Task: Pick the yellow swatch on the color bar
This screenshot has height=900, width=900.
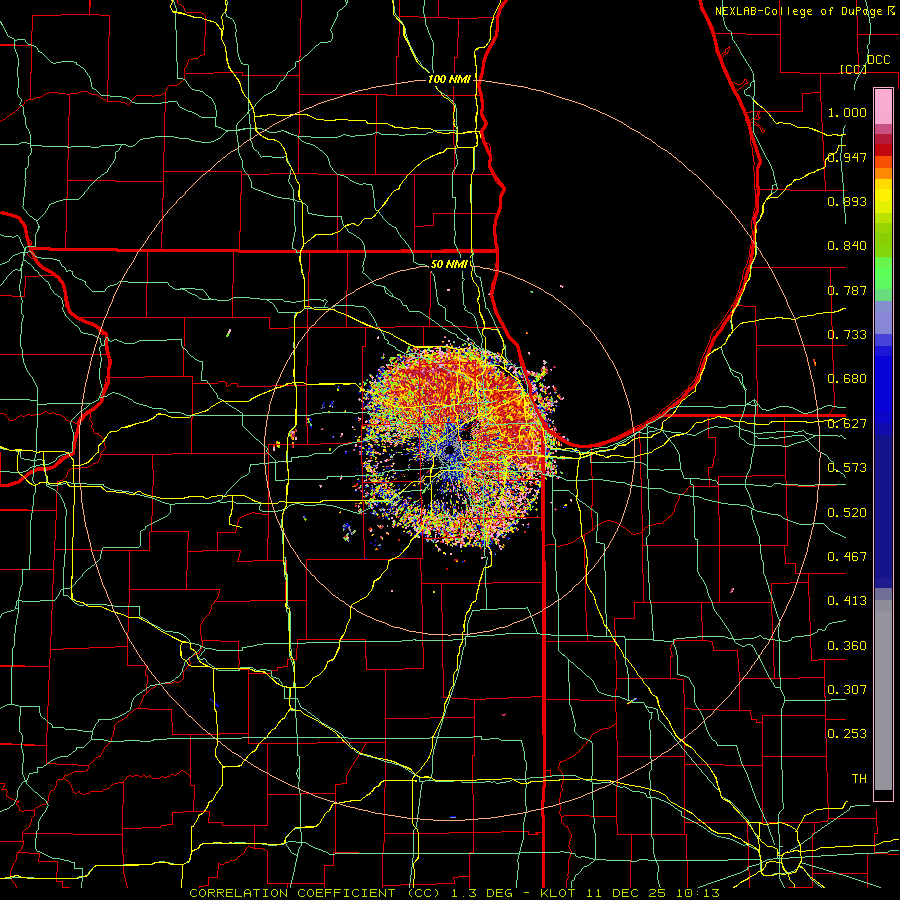Action: click(x=883, y=197)
